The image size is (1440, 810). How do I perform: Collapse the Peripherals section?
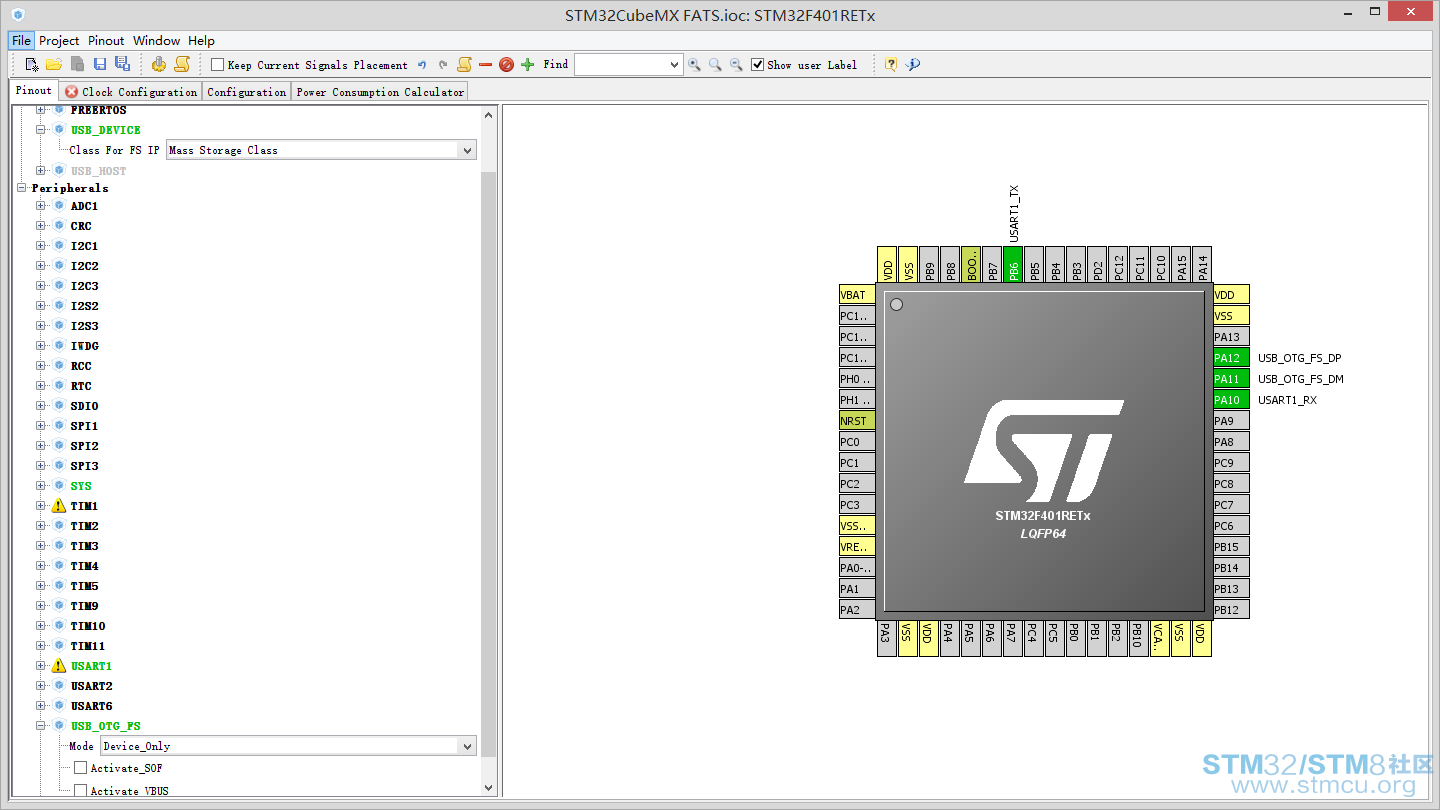point(21,188)
